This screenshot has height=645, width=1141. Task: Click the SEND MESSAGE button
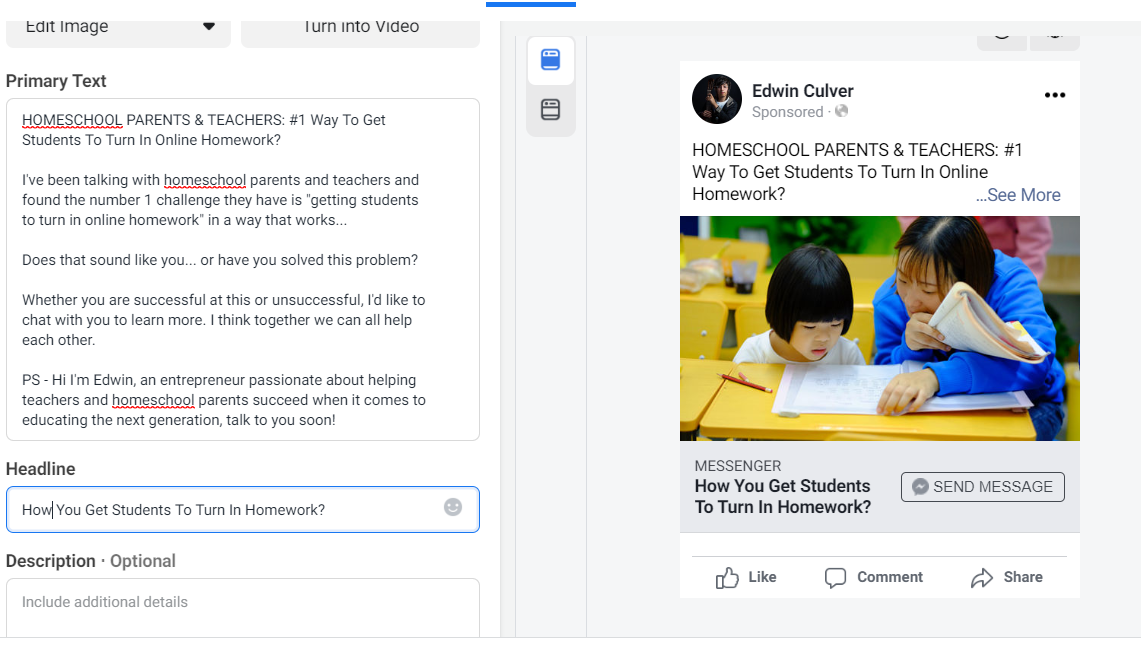point(982,487)
